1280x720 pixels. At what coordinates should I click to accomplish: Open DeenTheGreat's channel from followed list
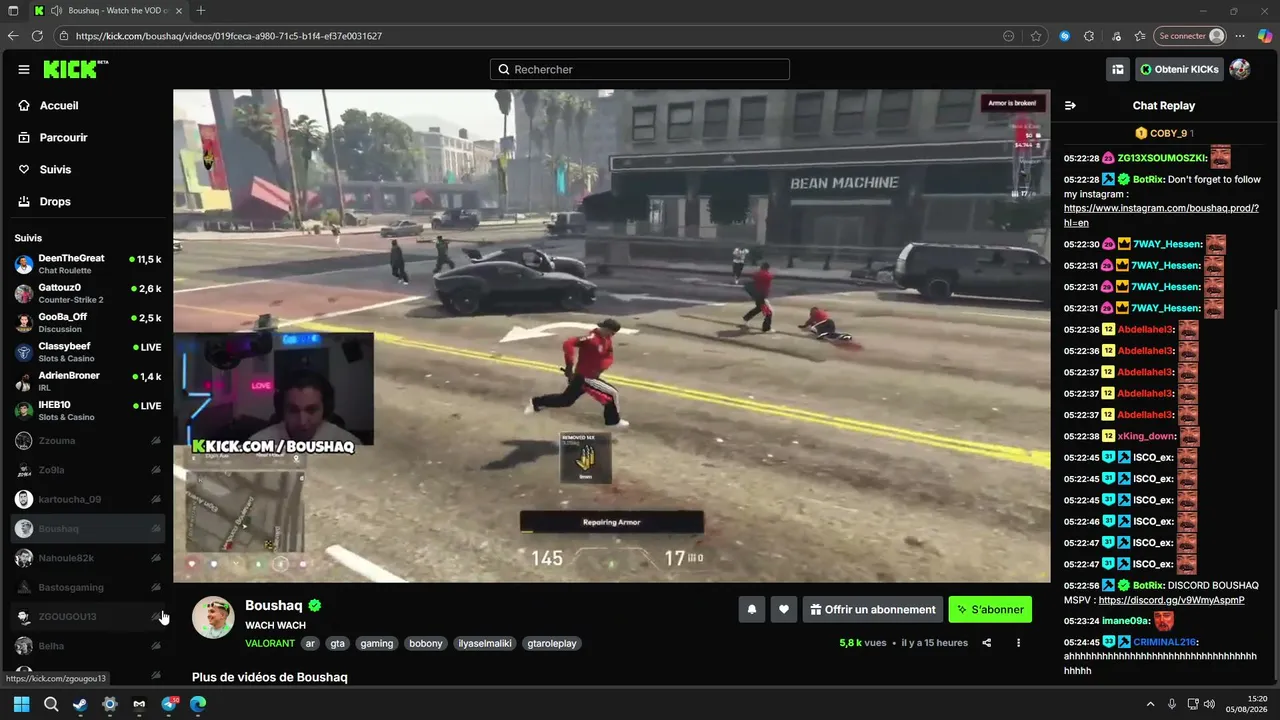point(87,264)
